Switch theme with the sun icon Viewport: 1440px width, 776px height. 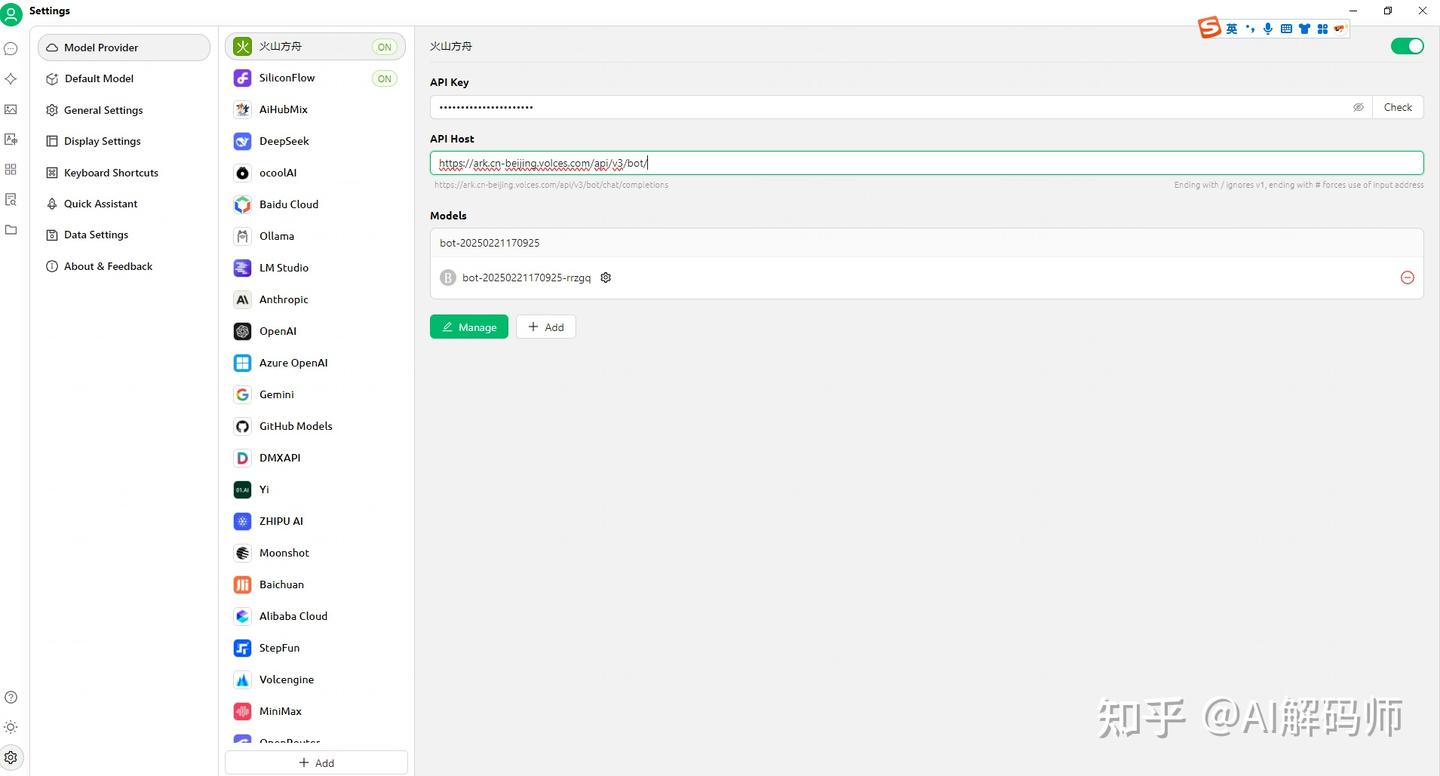(x=11, y=727)
